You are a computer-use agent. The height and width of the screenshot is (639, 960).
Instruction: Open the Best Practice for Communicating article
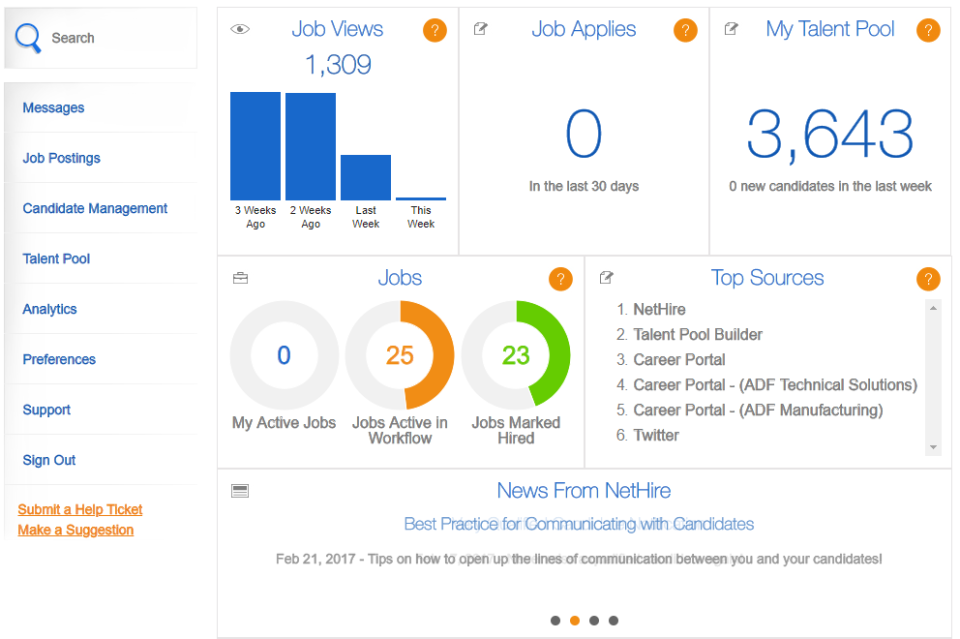click(576, 524)
